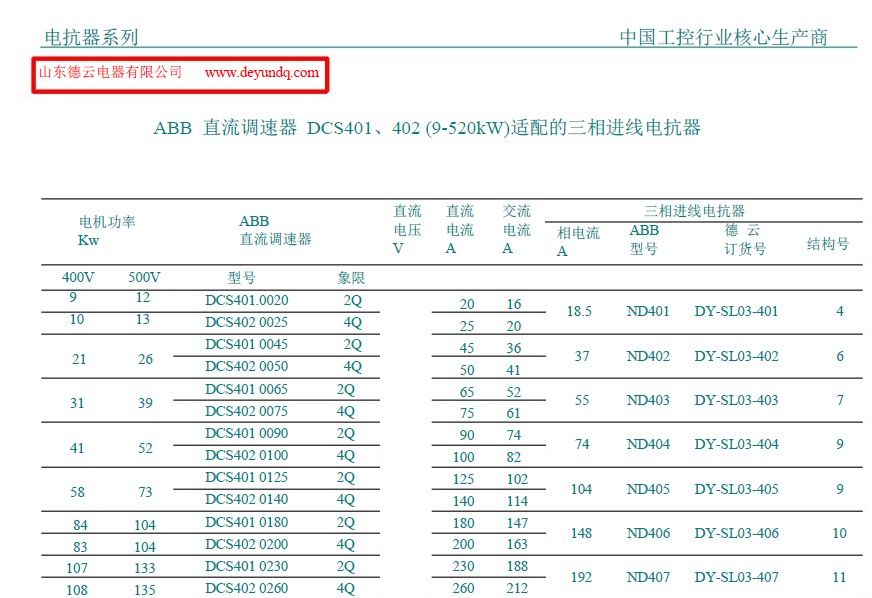Select the order number DY-SL03-405

(736, 489)
